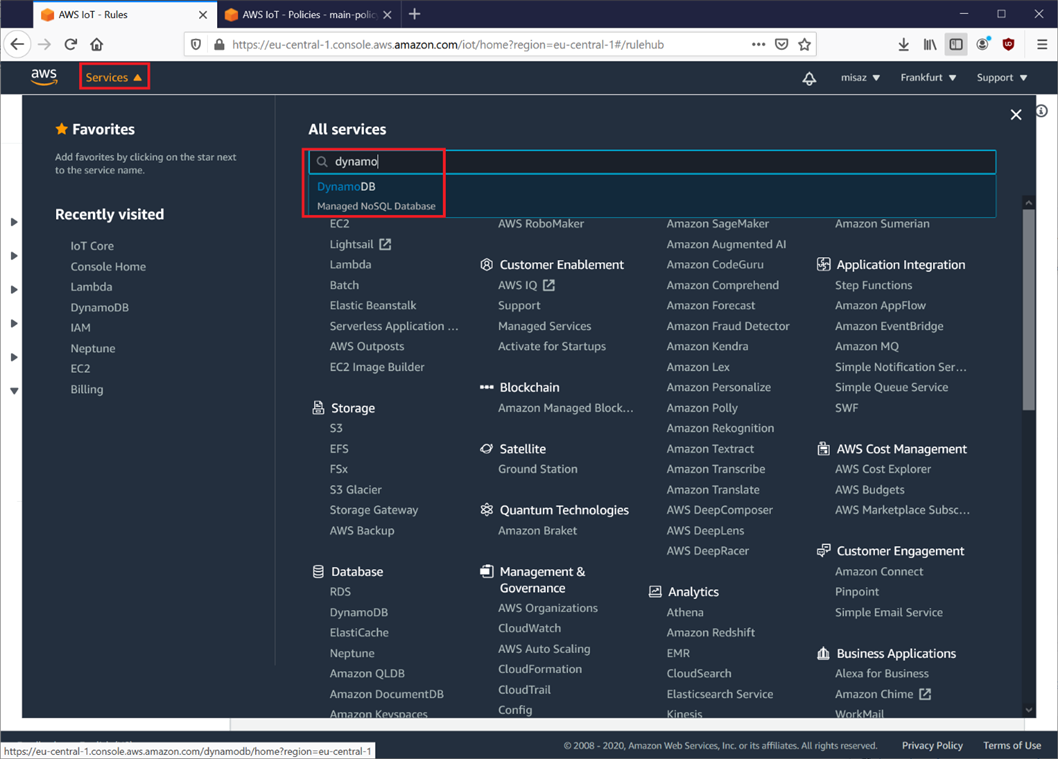Click scrollbar down arrow in services list
1058x759 pixels.
pos(1028,710)
